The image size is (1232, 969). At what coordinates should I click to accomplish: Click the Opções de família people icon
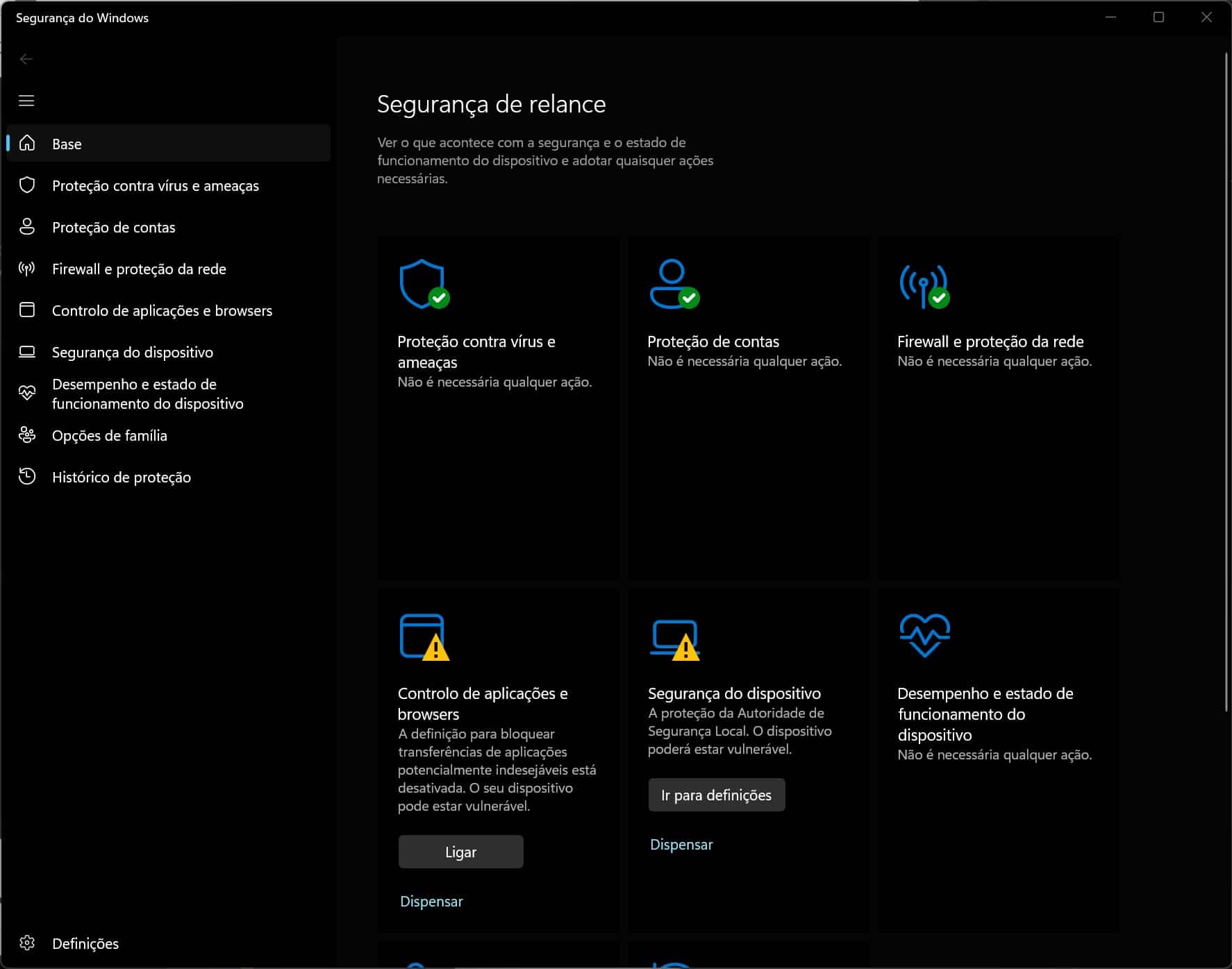coord(27,435)
